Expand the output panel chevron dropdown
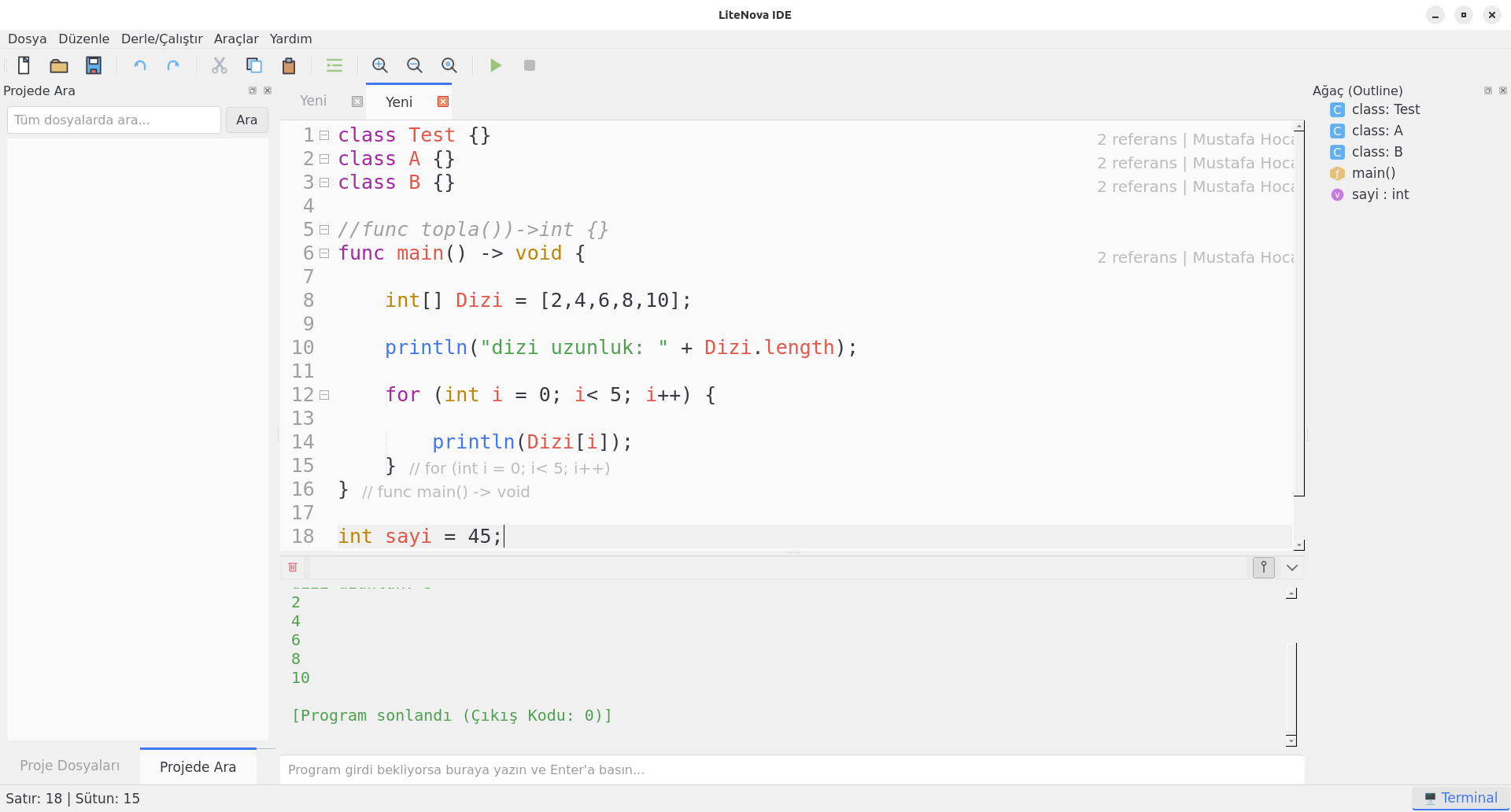The width and height of the screenshot is (1511, 812). pyautogui.click(x=1292, y=567)
